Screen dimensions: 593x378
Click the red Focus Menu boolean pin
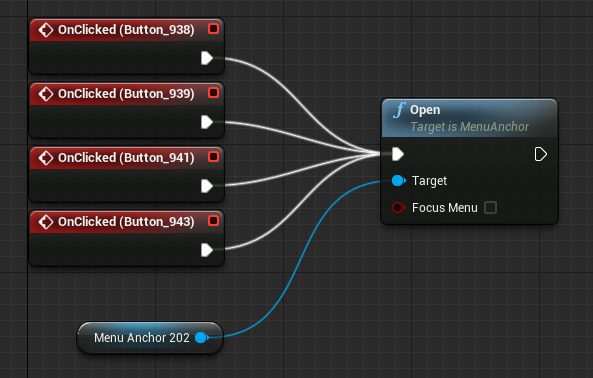tap(398, 208)
